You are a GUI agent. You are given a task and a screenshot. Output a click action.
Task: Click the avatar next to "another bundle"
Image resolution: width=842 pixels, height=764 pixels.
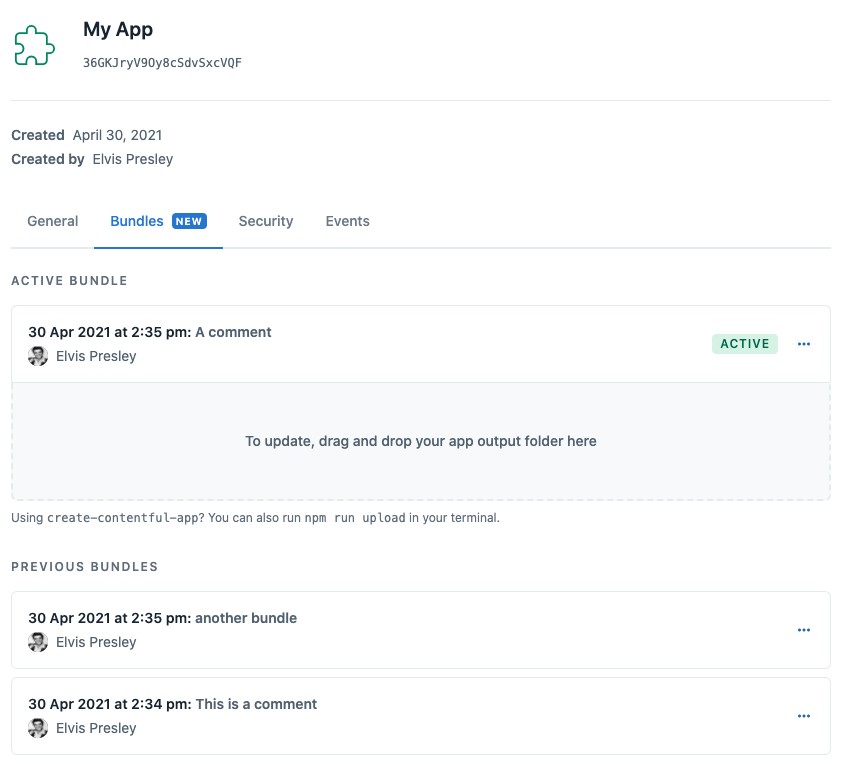(x=37, y=642)
